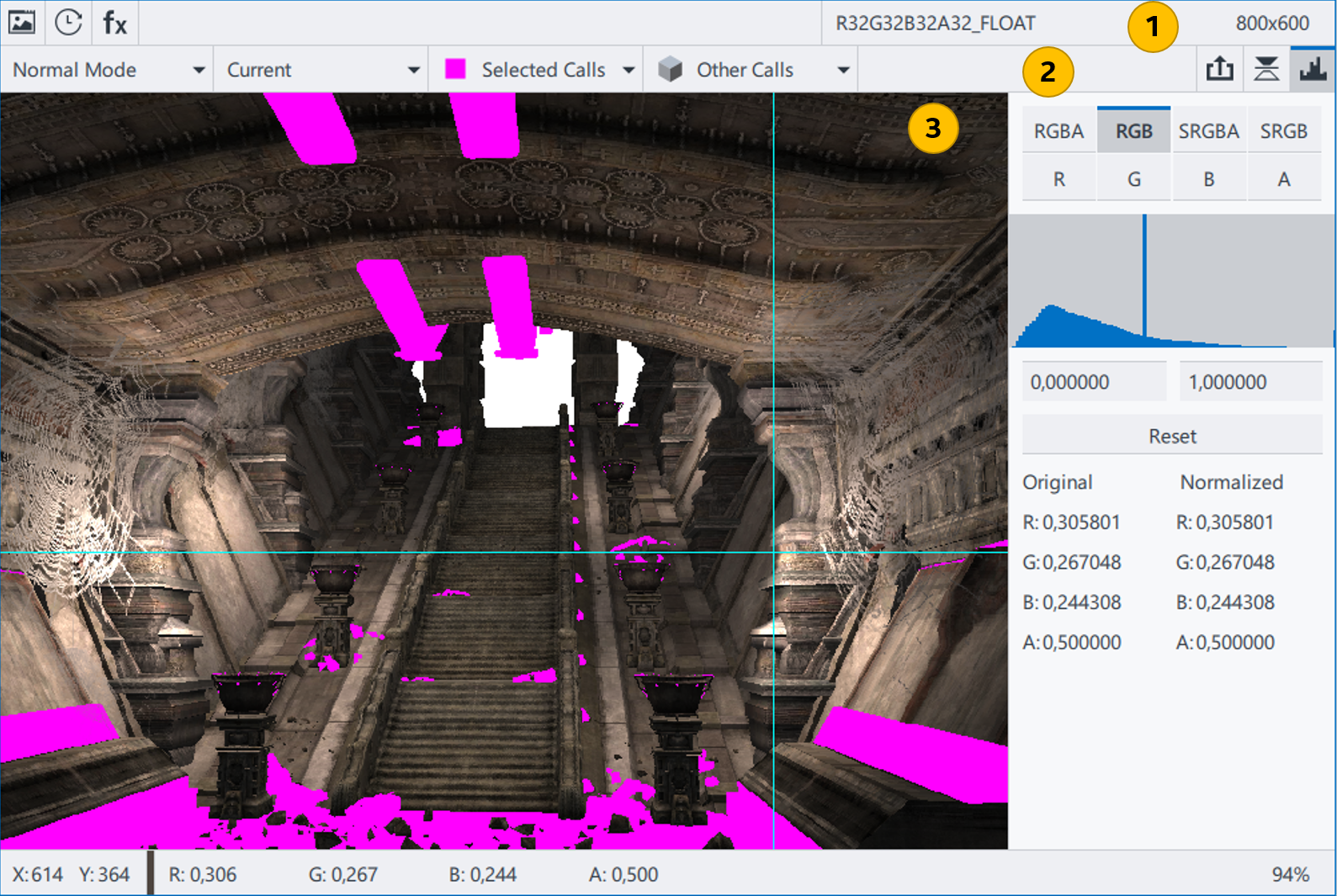Screen dimensions: 1337x896
Task: Open the Other Calls dropdown arrow
Action: pos(843,70)
